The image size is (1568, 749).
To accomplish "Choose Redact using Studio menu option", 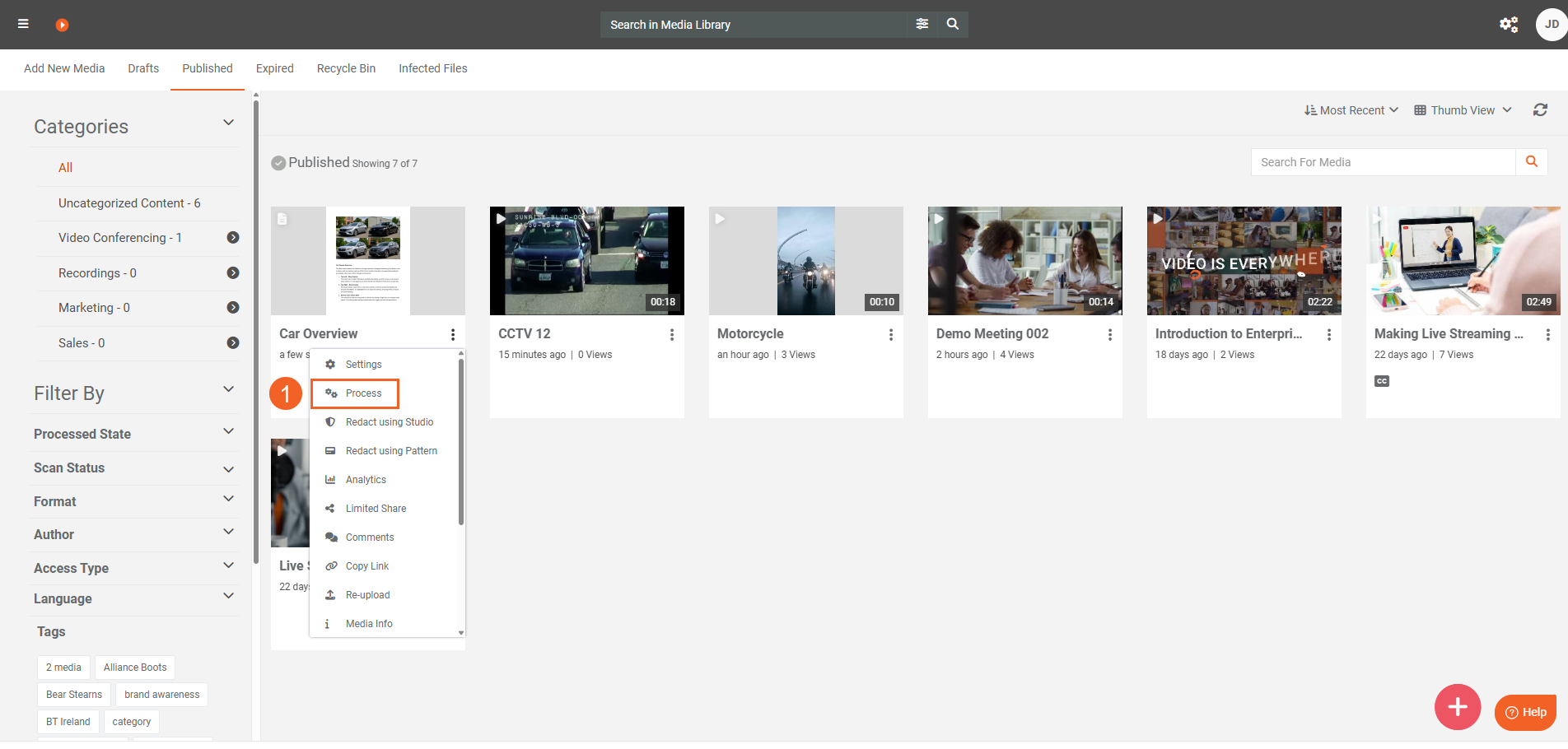I will click(389, 422).
